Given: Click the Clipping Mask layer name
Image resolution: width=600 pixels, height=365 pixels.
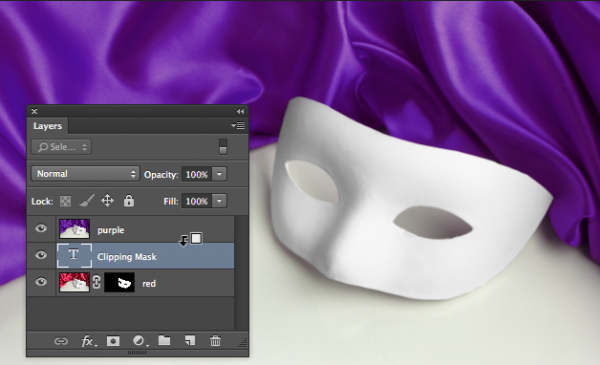Looking at the screenshot, I should 127,257.
